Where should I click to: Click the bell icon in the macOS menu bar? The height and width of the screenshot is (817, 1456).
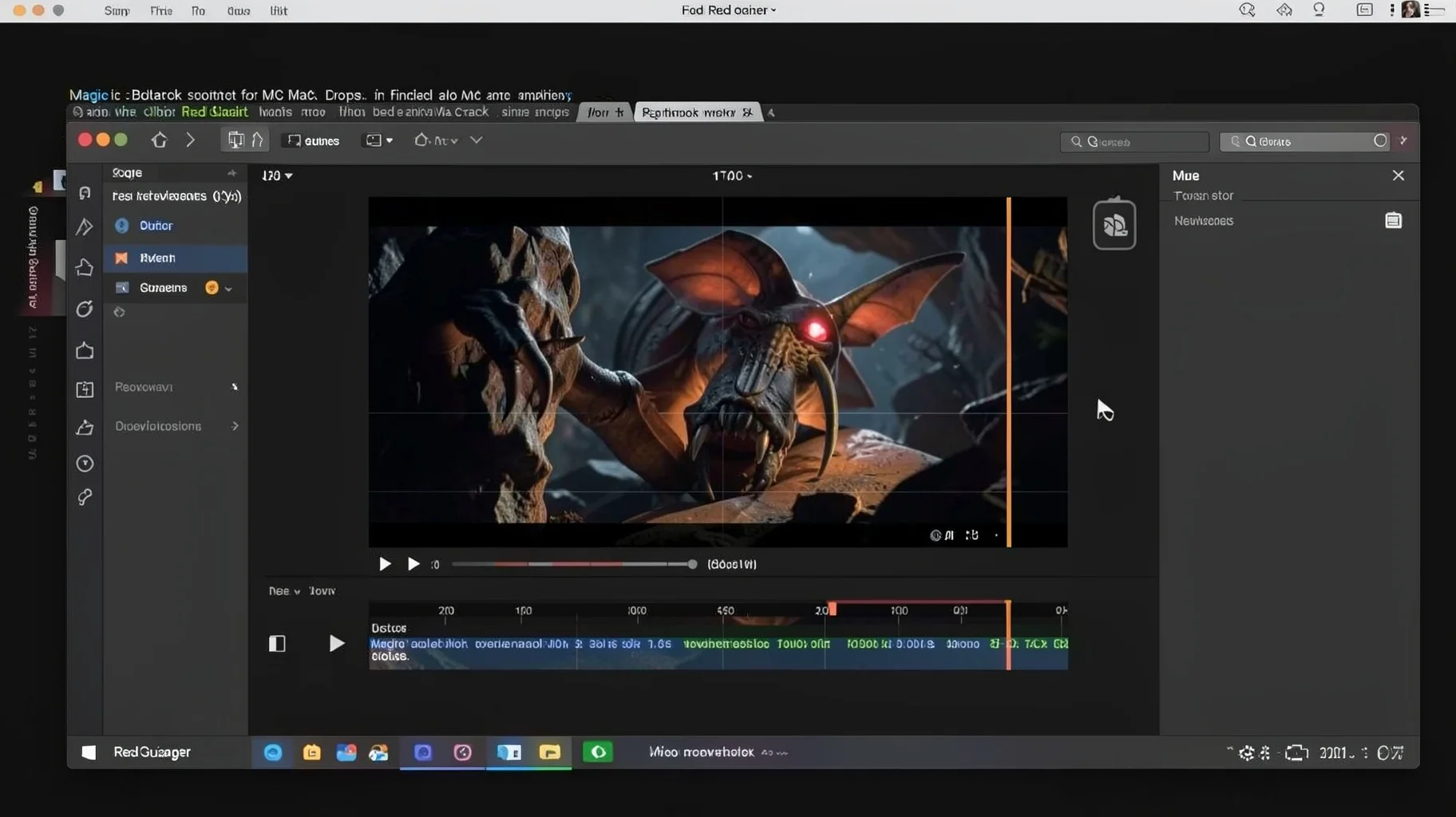pos(1319,10)
